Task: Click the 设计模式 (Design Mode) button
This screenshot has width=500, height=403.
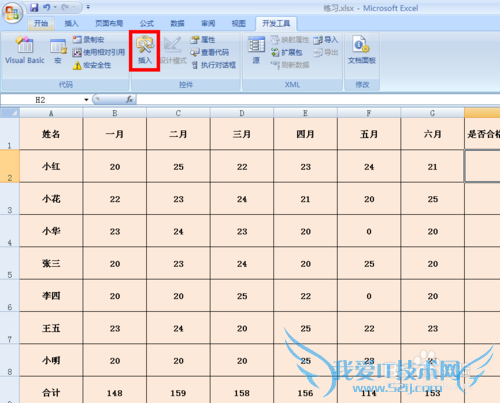Action: [x=173, y=50]
